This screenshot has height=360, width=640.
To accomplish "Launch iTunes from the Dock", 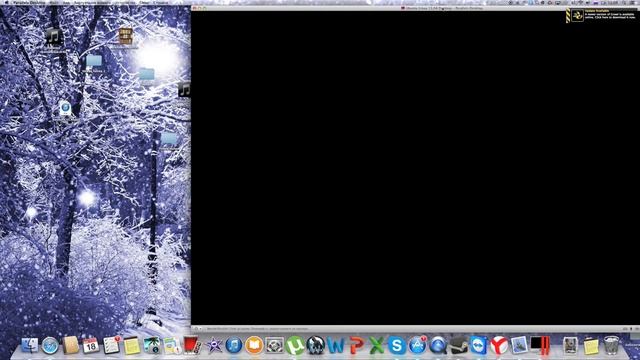I will click(234, 345).
